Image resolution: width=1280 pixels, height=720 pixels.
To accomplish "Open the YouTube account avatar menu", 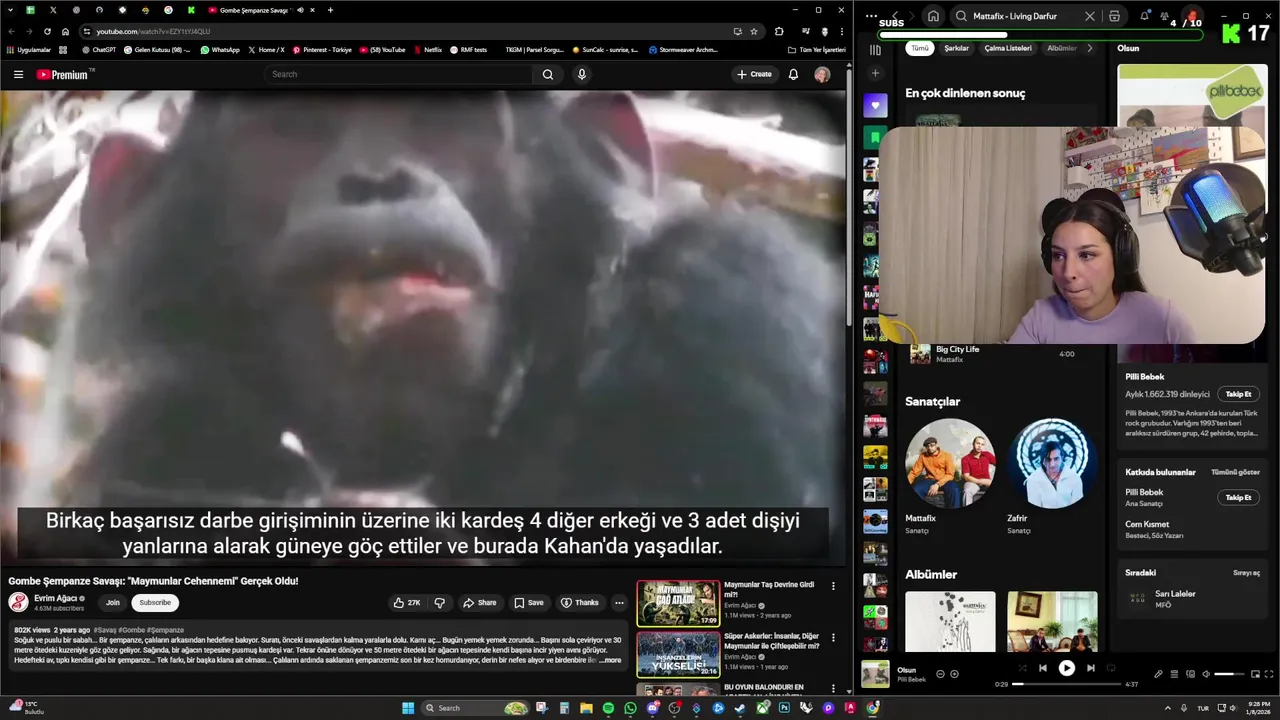I will [x=822, y=74].
